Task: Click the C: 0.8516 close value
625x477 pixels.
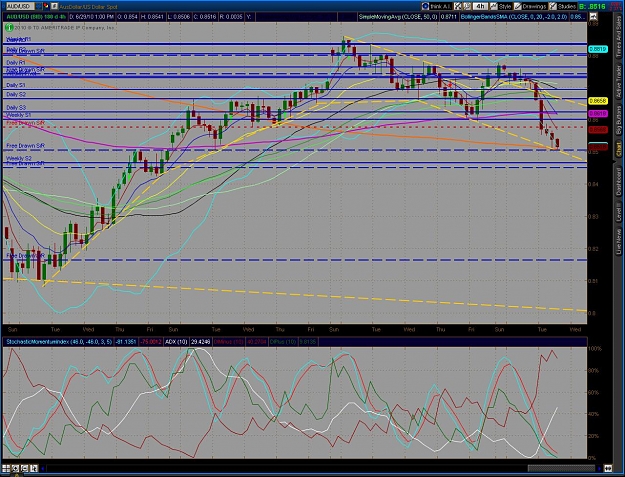Action: pyautogui.click(x=204, y=17)
